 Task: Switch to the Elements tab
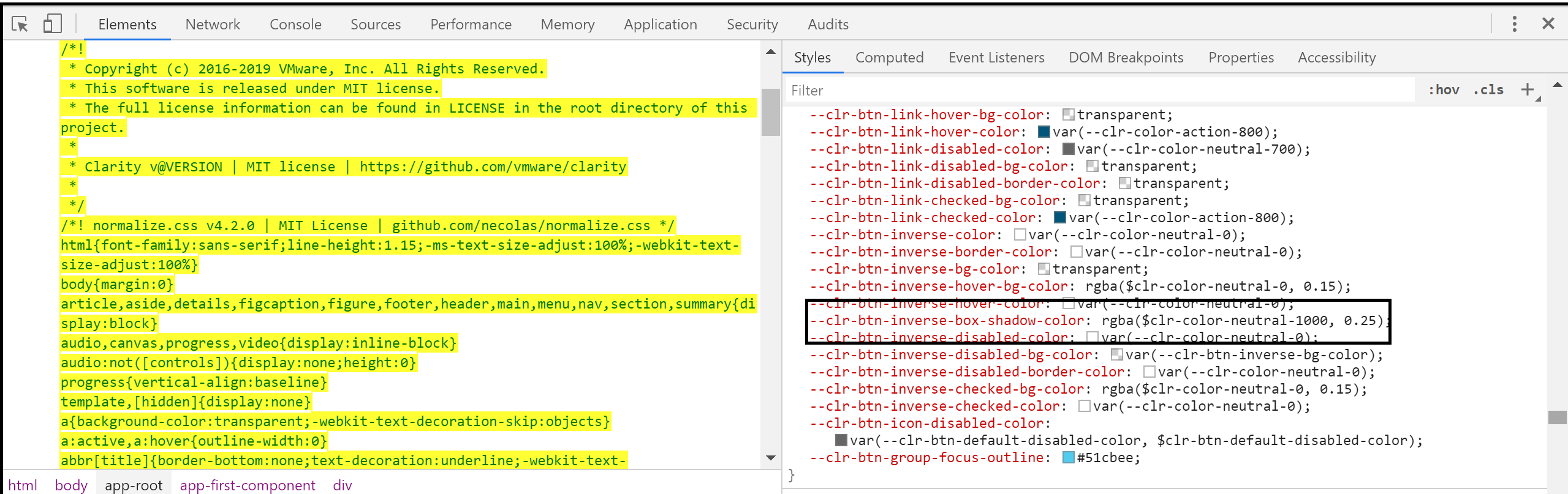(127, 24)
